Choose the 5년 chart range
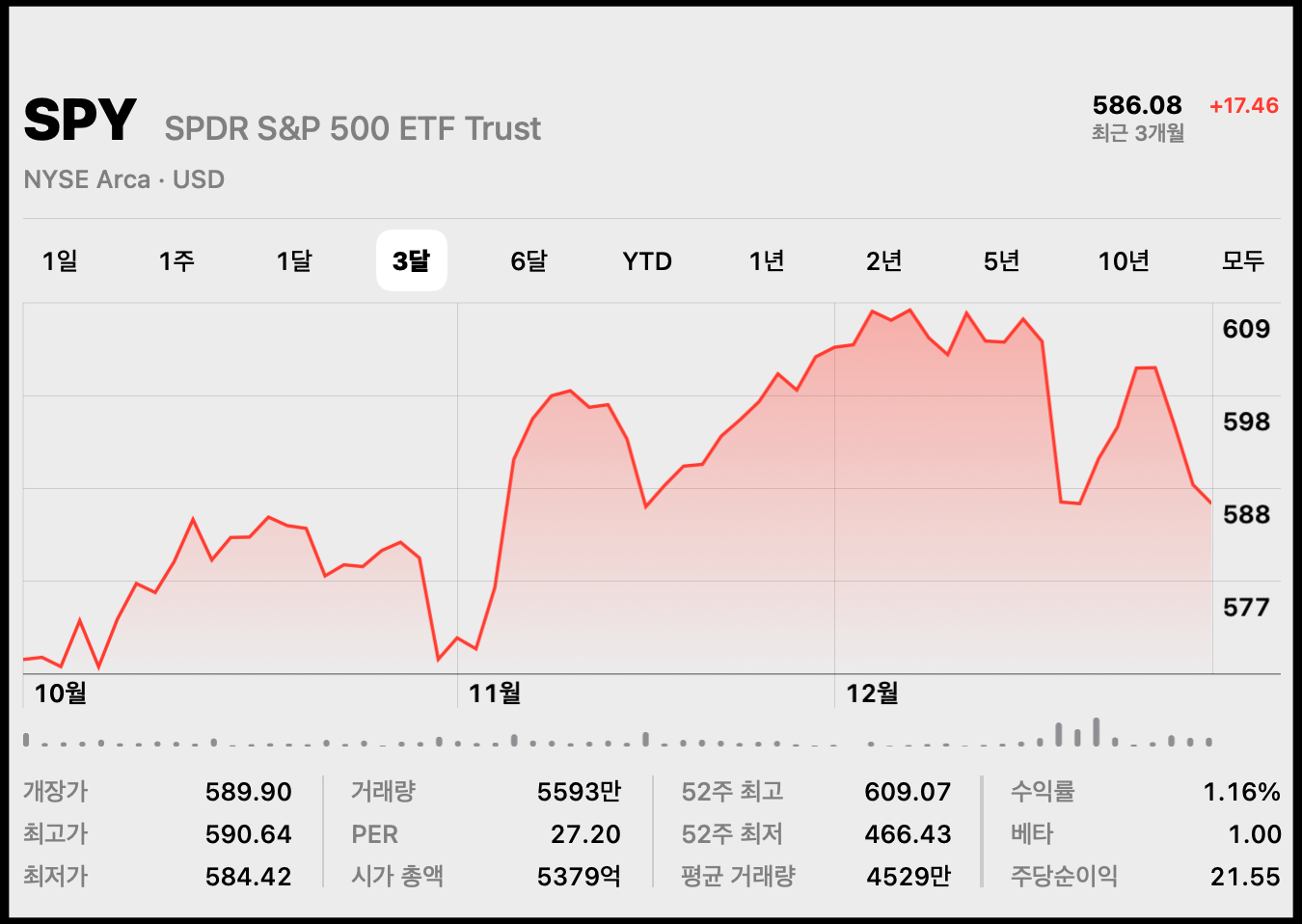This screenshot has height=924, width=1302. 1001,260
